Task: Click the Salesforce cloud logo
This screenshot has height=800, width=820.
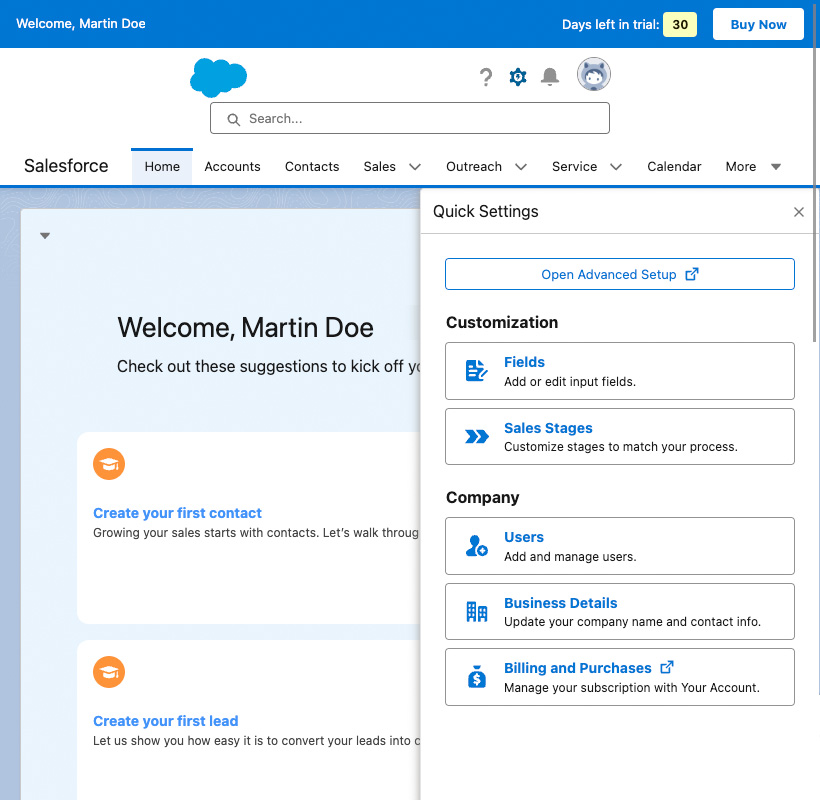Action: pos(218,77)
